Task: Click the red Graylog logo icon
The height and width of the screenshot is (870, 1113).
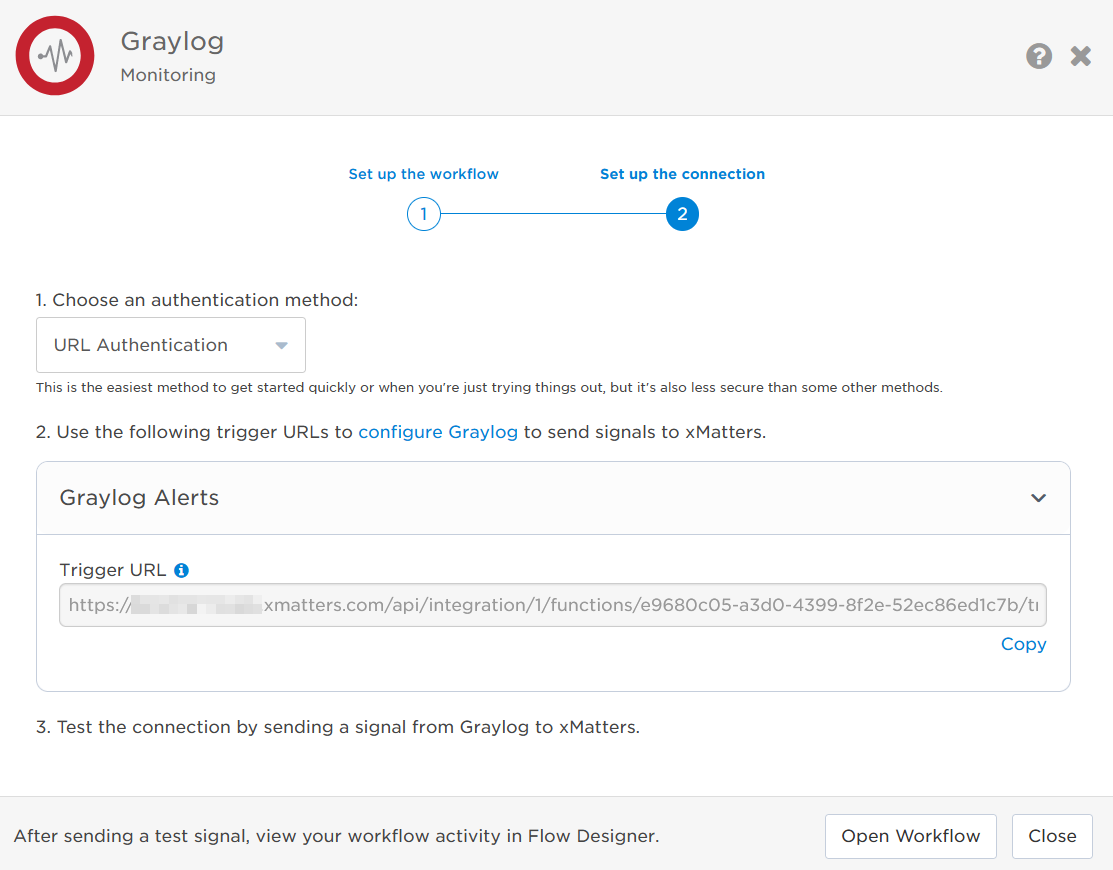Action: point(55,55)
